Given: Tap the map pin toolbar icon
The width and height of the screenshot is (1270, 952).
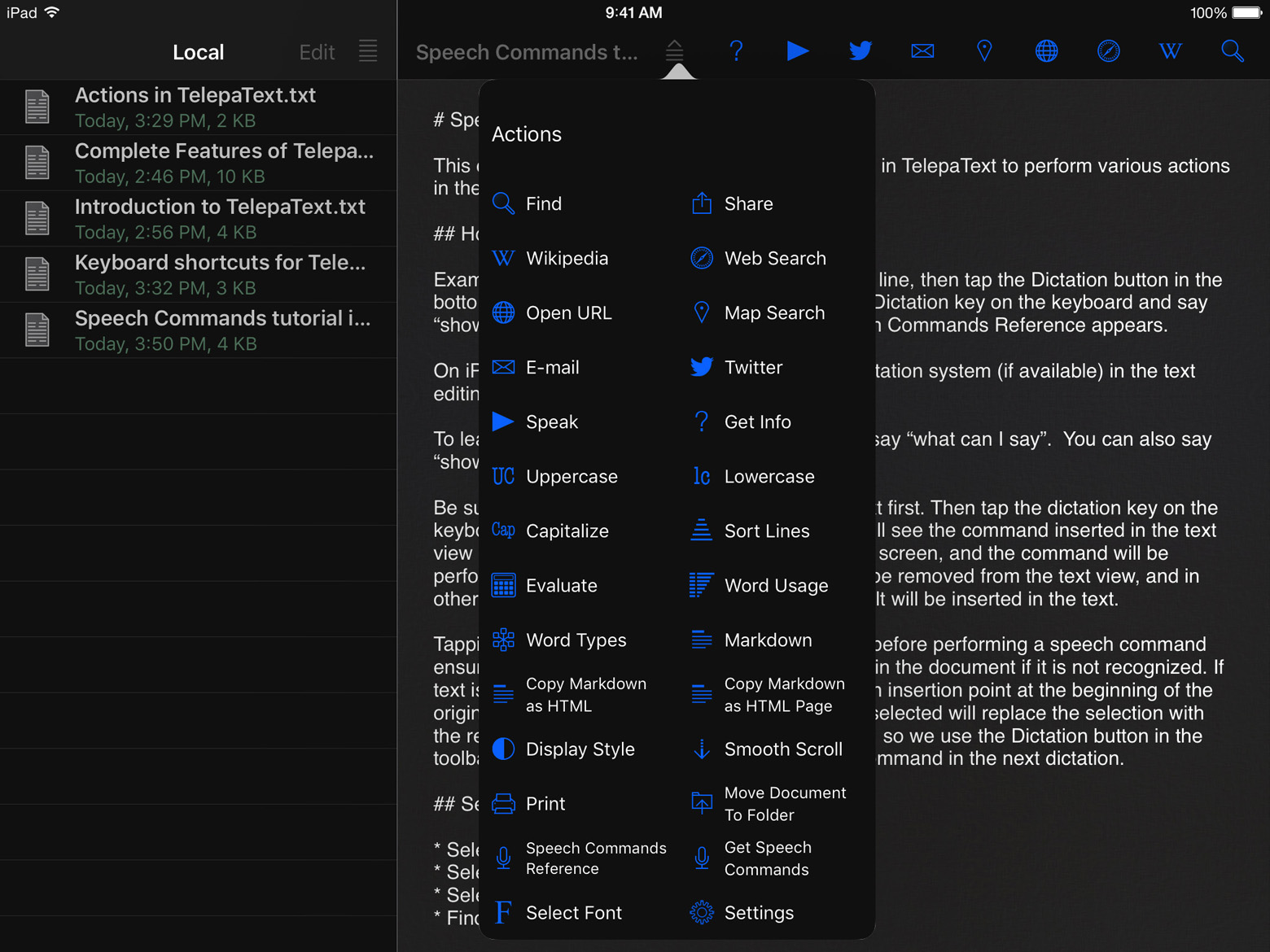Looking at the screenshot, I should pos(984,51).
